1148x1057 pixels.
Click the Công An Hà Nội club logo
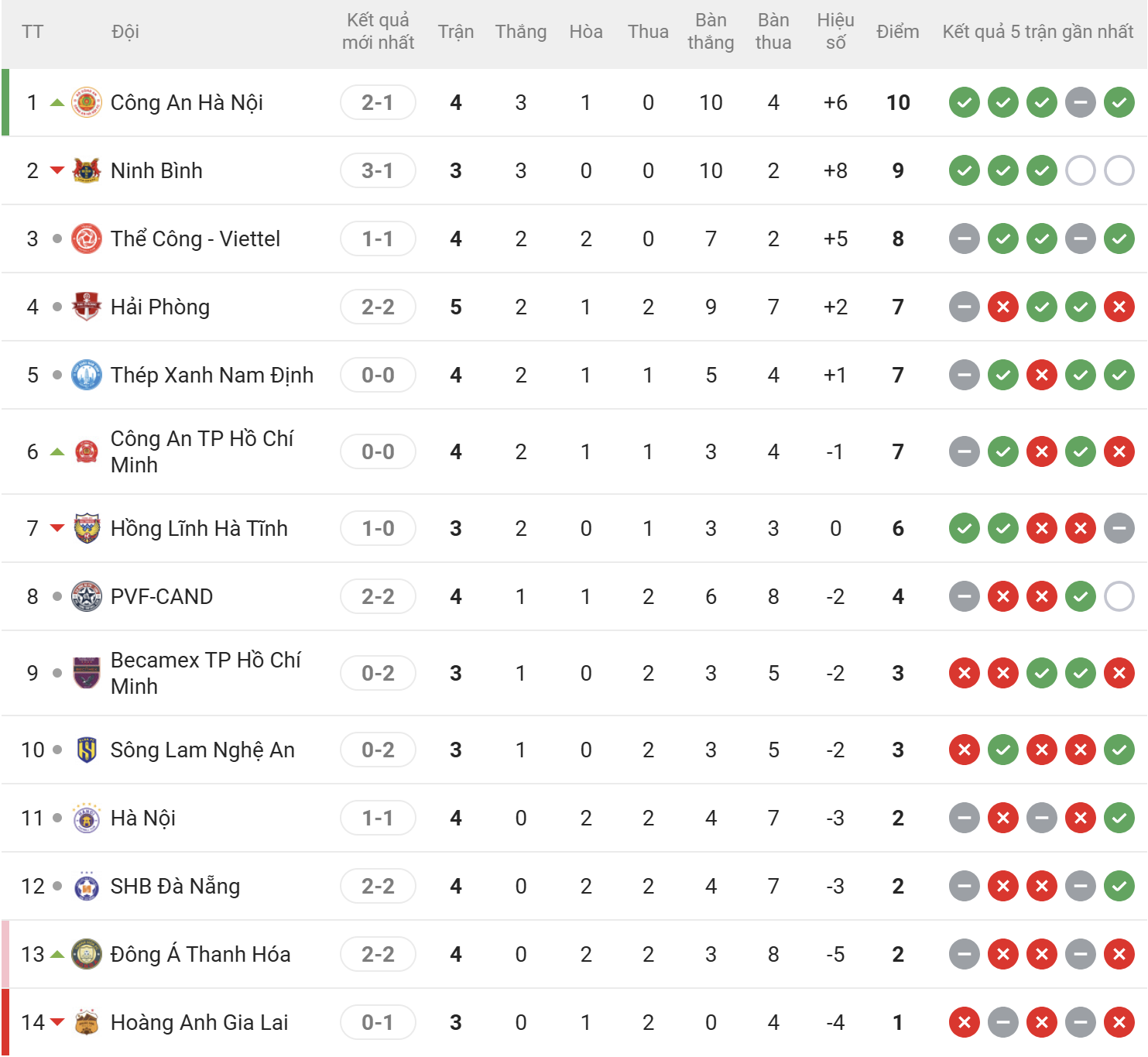pos(87,102)
